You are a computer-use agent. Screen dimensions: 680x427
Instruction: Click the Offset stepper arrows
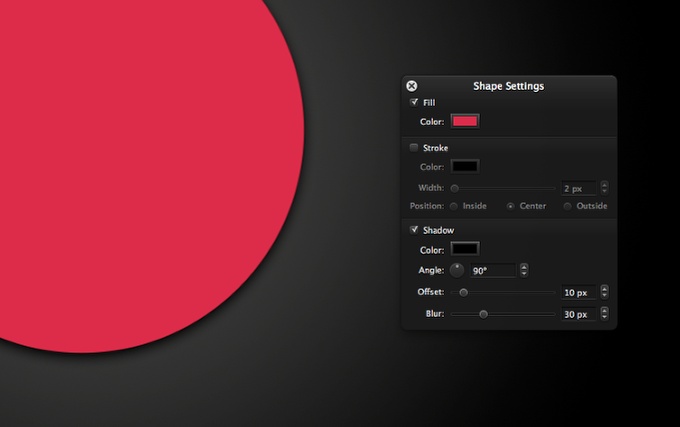pos(604,292)
